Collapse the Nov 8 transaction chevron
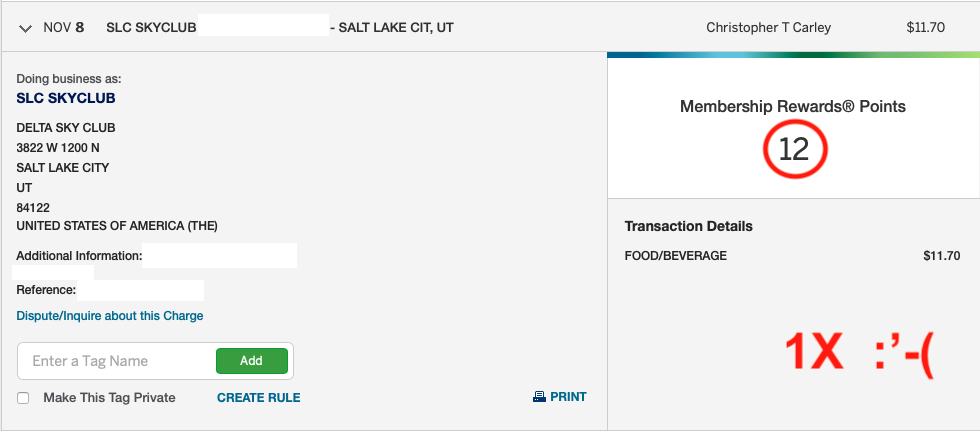The image size is (980, 431). [26, 28]
